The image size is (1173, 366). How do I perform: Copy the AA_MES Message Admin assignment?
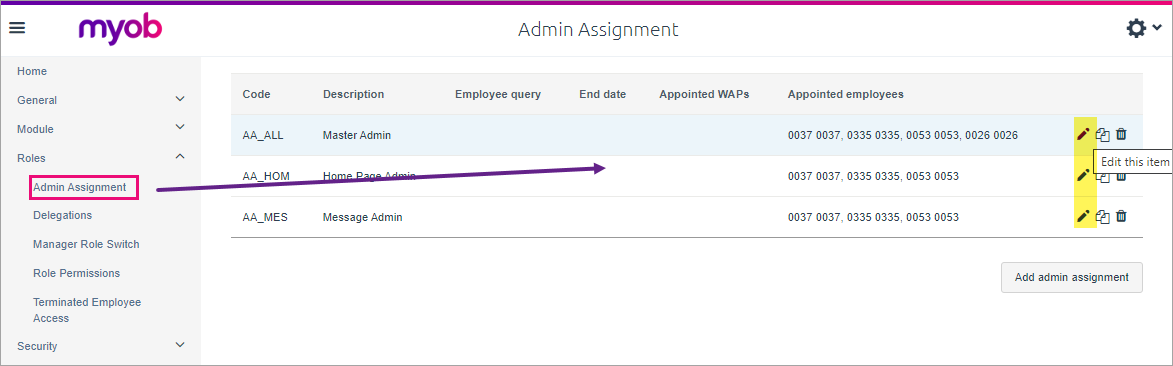(1103, 217)
